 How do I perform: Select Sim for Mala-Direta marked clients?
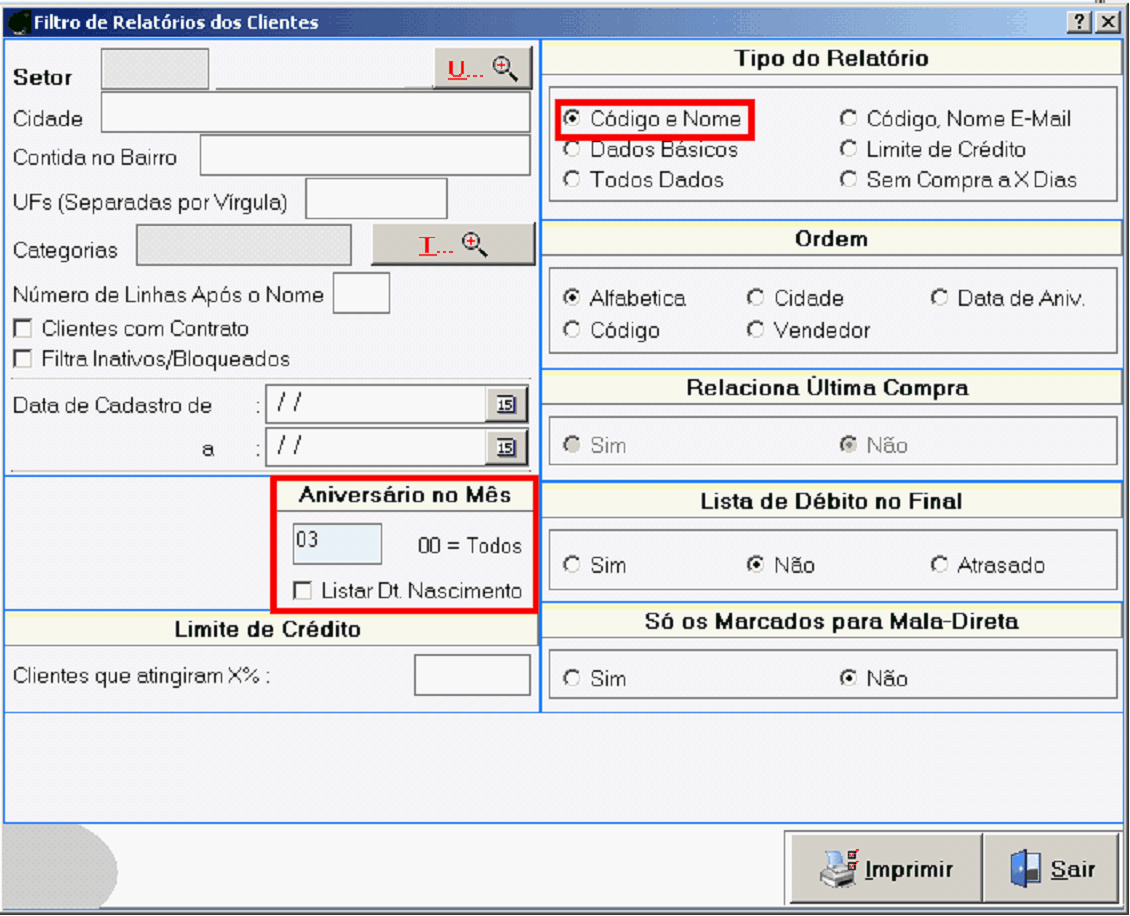[572, 678]
